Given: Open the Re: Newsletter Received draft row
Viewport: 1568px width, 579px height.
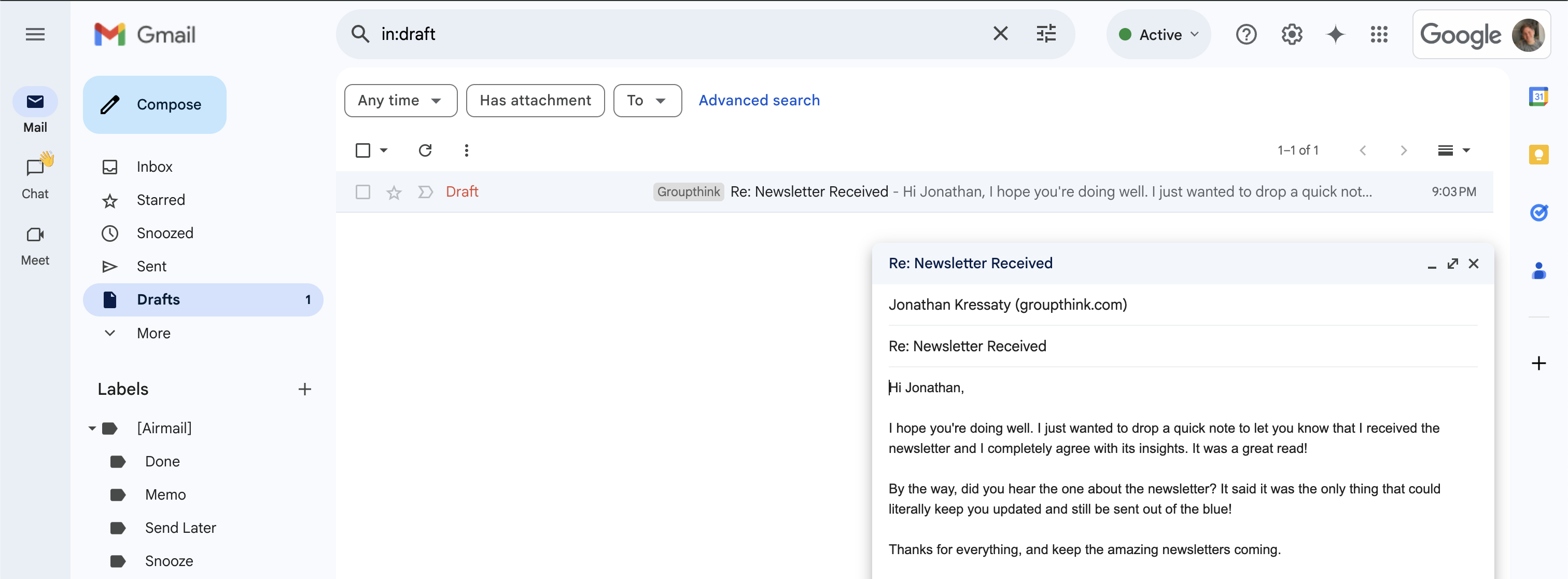Looking at the screenshot, I should click(914, 192).
